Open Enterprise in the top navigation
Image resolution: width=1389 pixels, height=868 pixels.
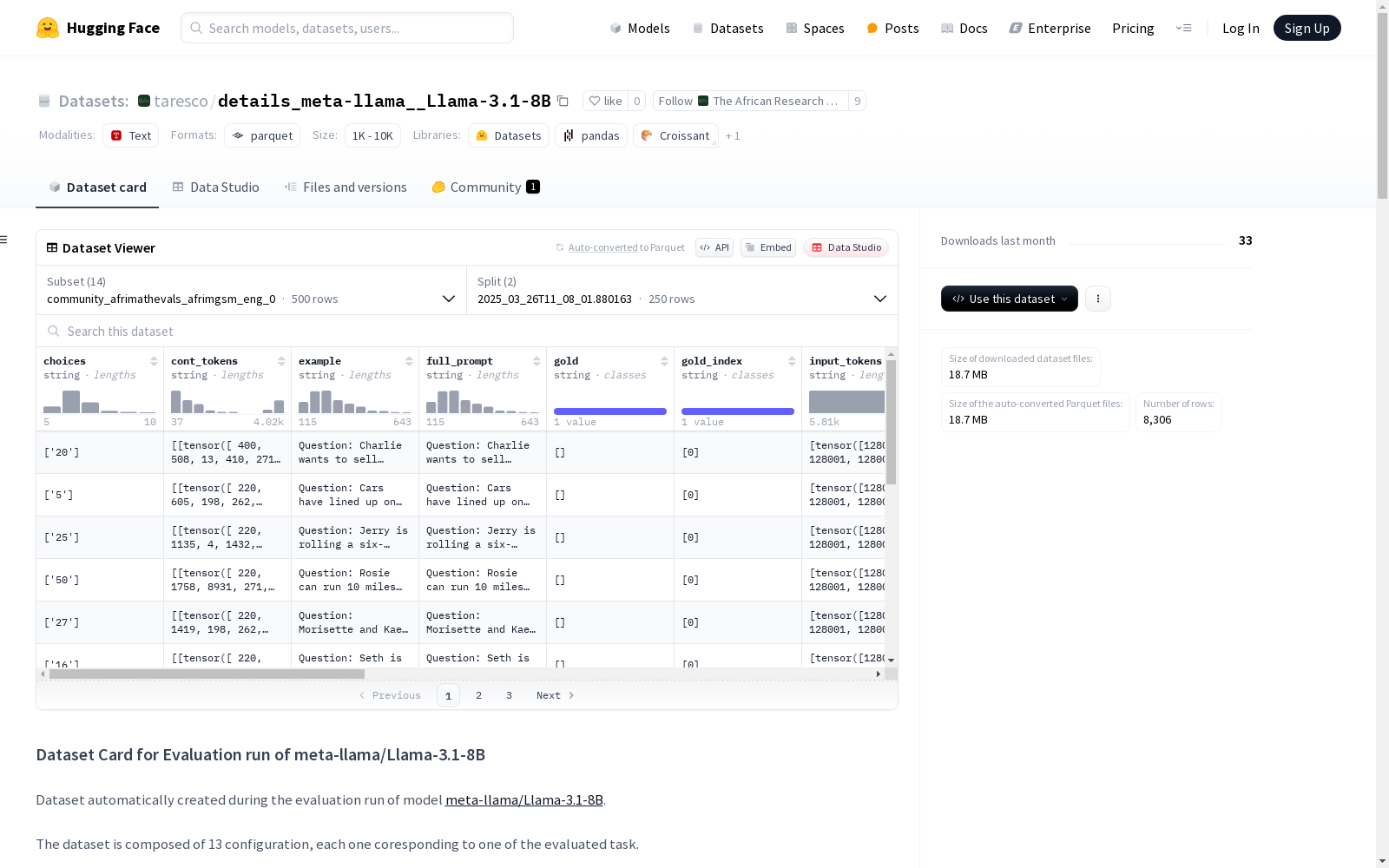click(x=1050, y=28)
